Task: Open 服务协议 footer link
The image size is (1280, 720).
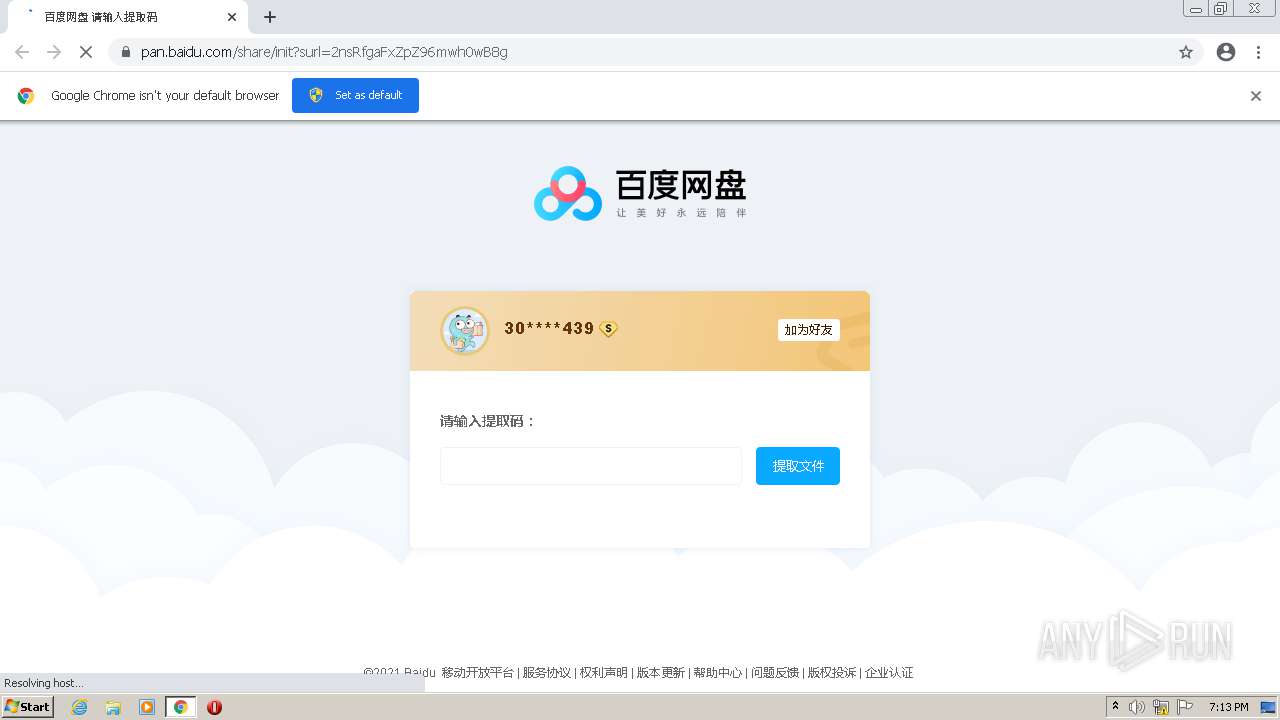Action: pos(546,673)
